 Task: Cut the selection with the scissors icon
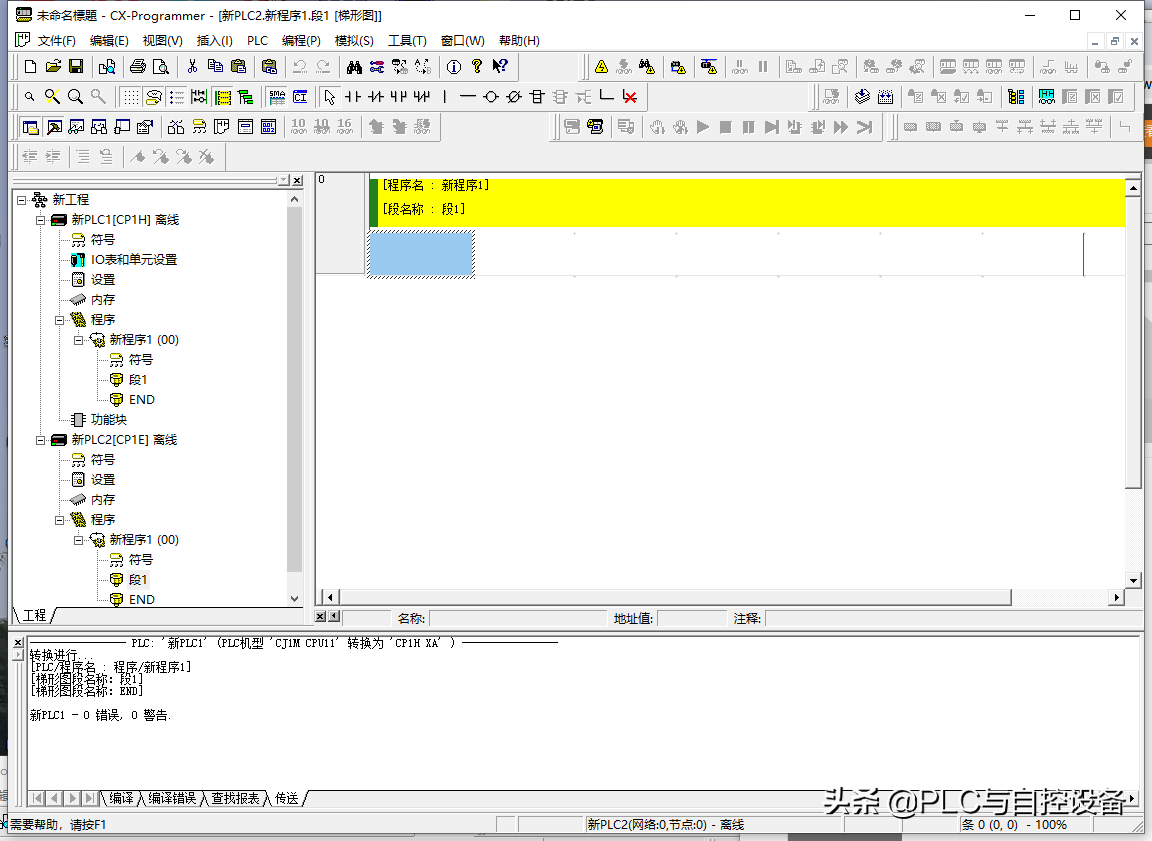click(192, 67)
